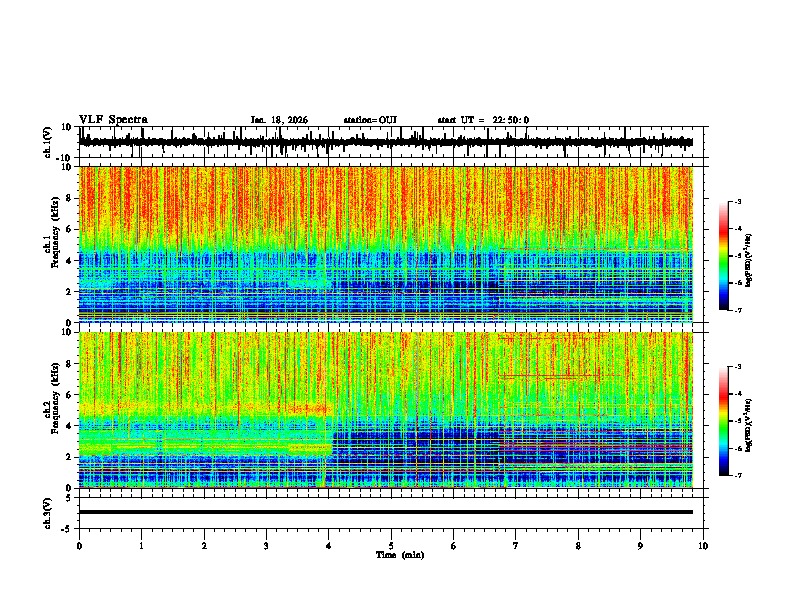Click the "ch.1(V)" waveform axis label
The image size is (792, 612).
(48, 142)
